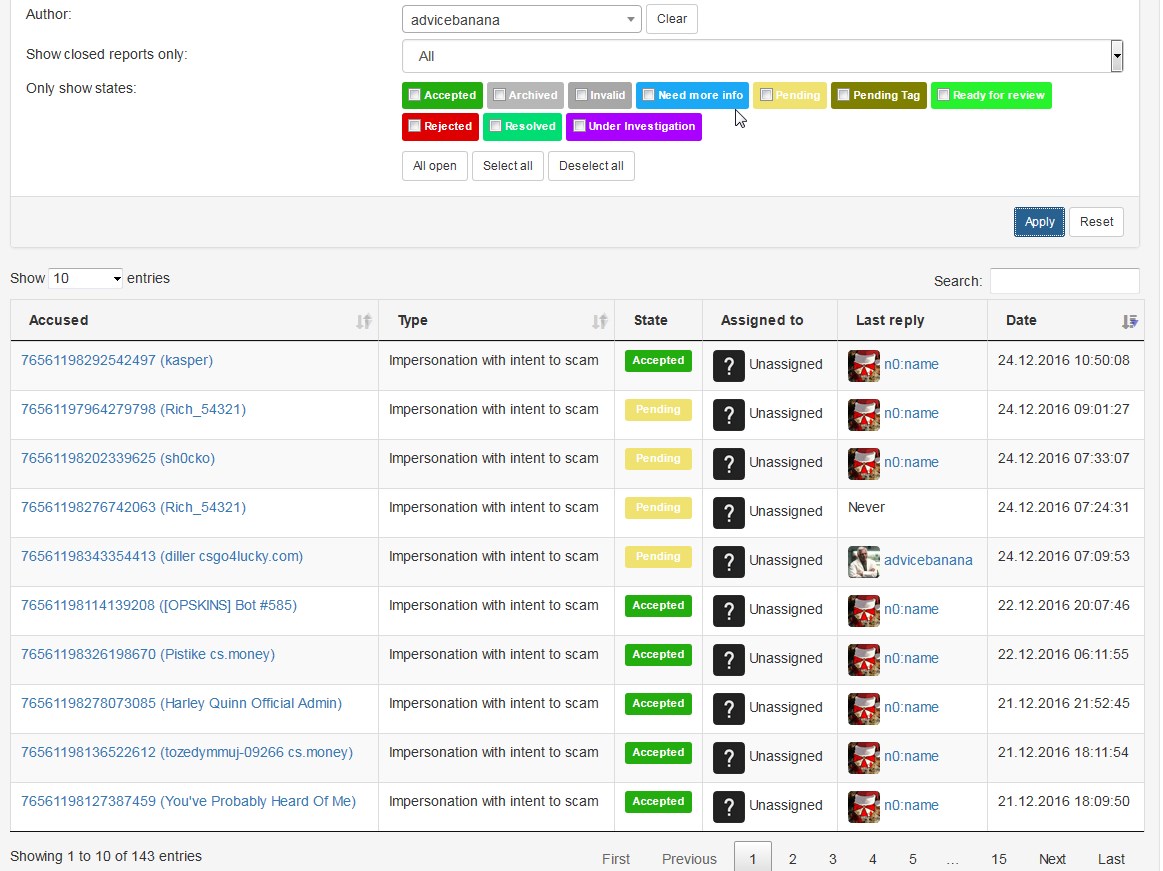Go to page 2 of results
This screenshot has width=1163, height=871.
coord(792,859)
